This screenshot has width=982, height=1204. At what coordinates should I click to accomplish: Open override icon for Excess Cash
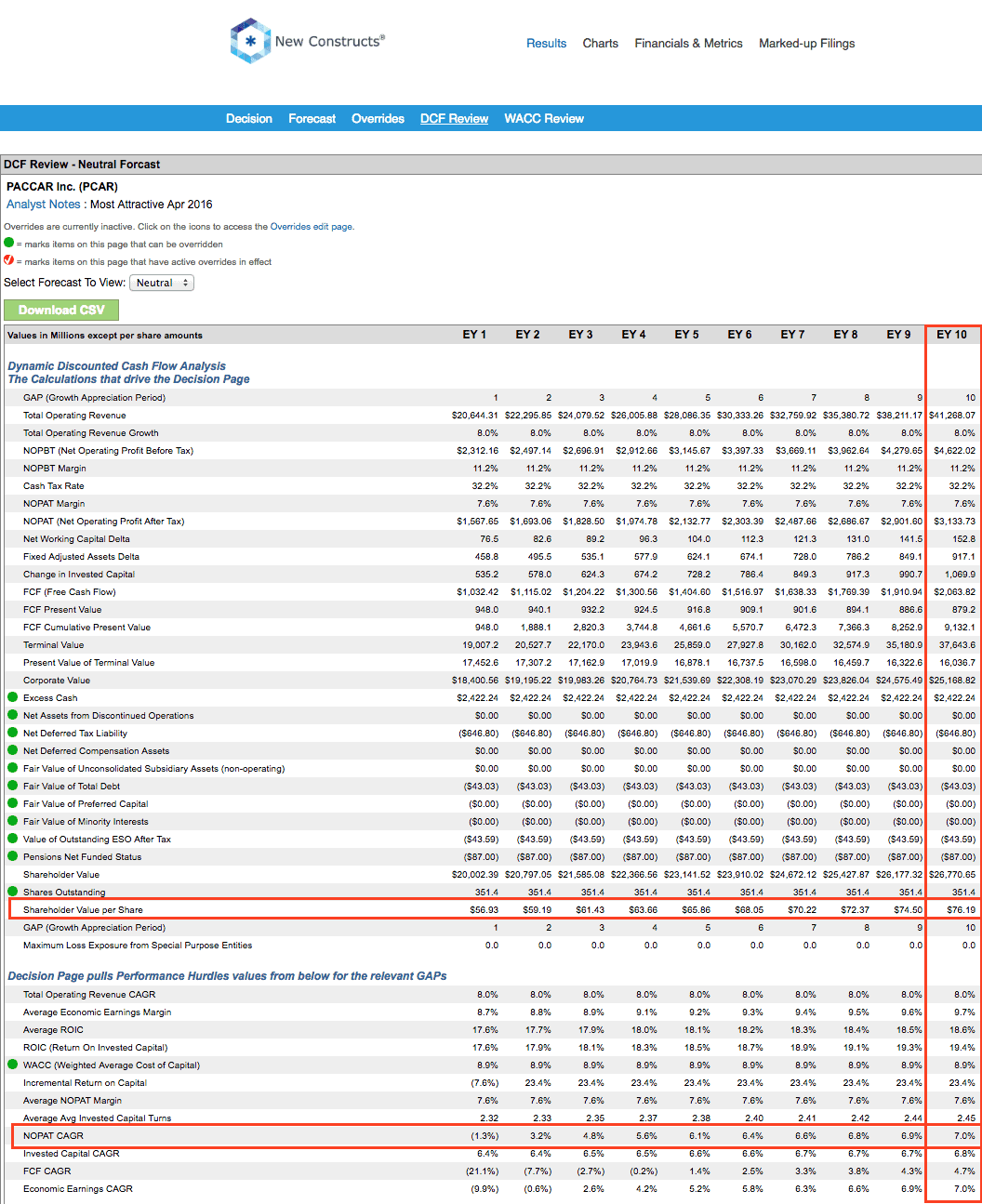(x=13, y=697)
